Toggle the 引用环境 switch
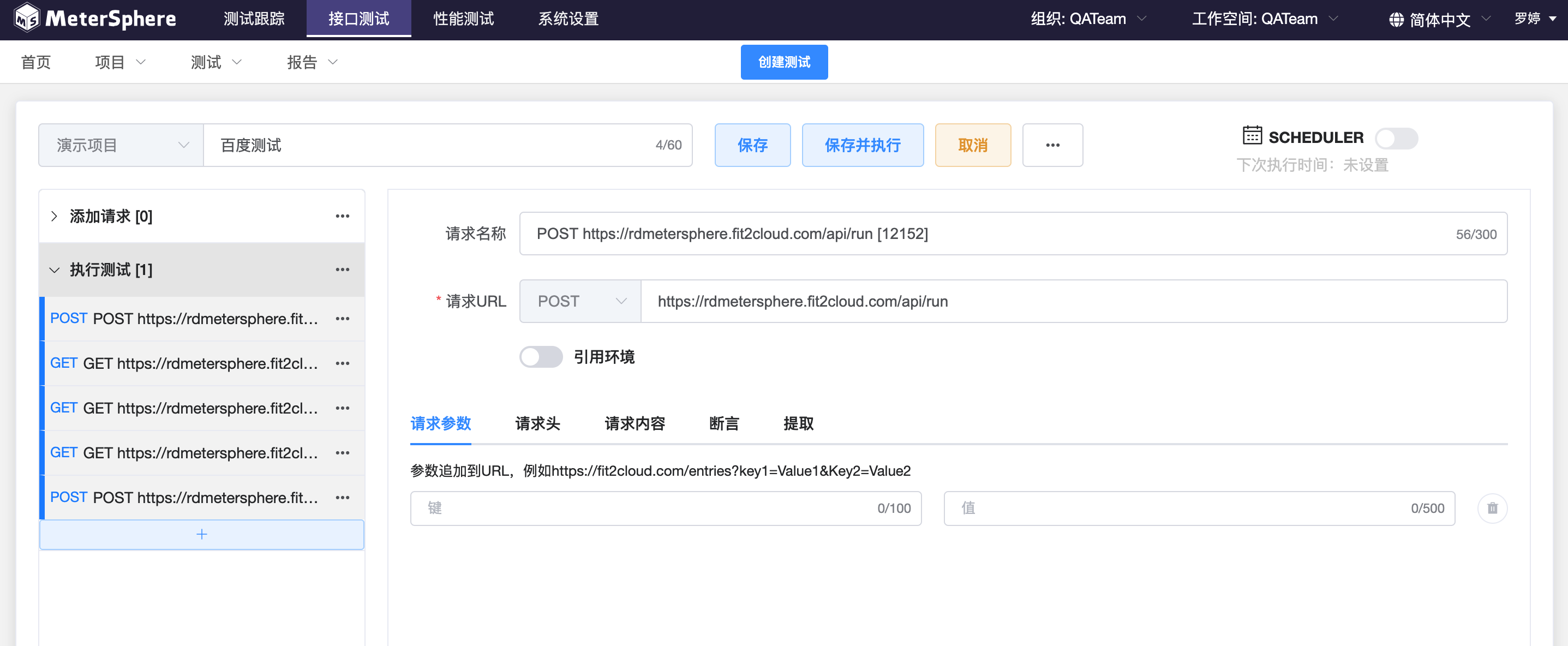Image resolution: width=1568 pixels, height=646 pixels. [x=541, y=356]
